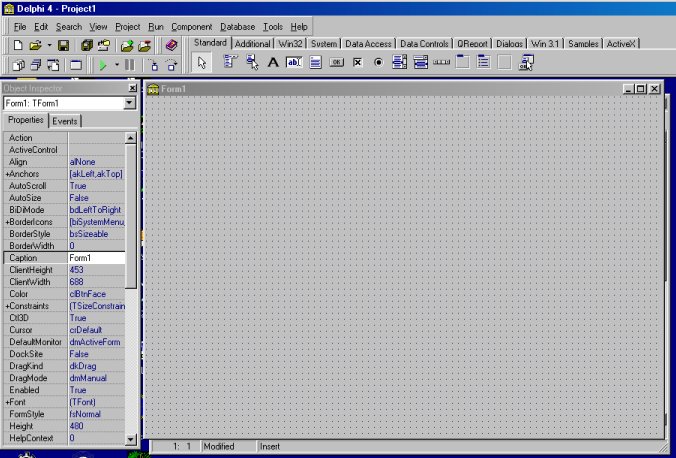Pick the ListBox component
Image resolution: width=676 pixels, height=458 pixels.
tap(399, 62)
